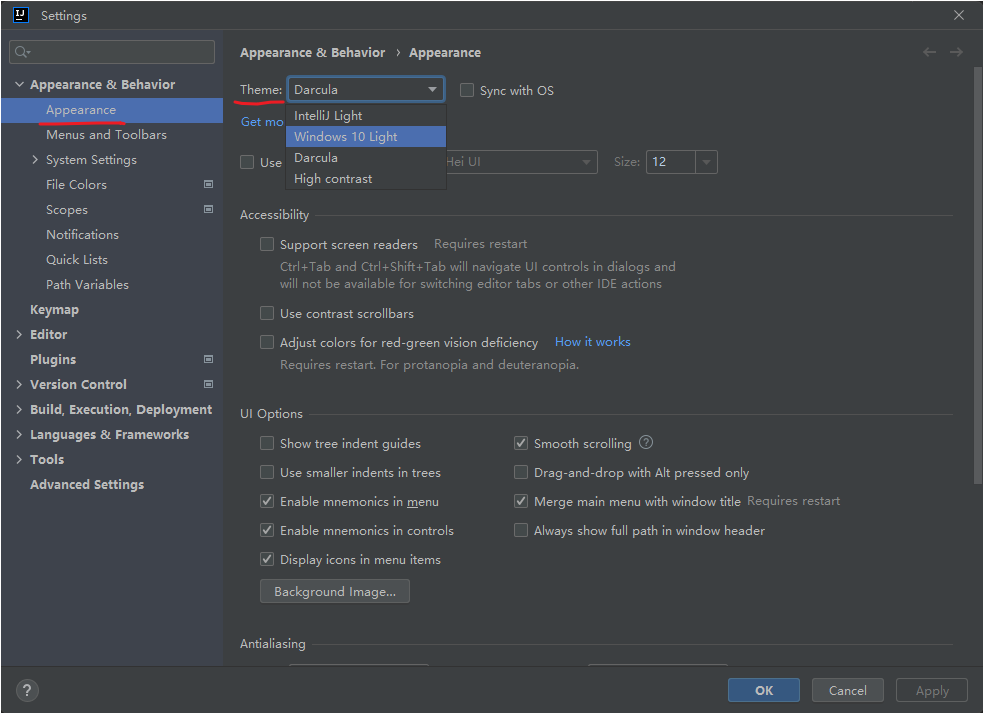
Task: Enable Use contrast scrollbars
Action: click(267, 313)
